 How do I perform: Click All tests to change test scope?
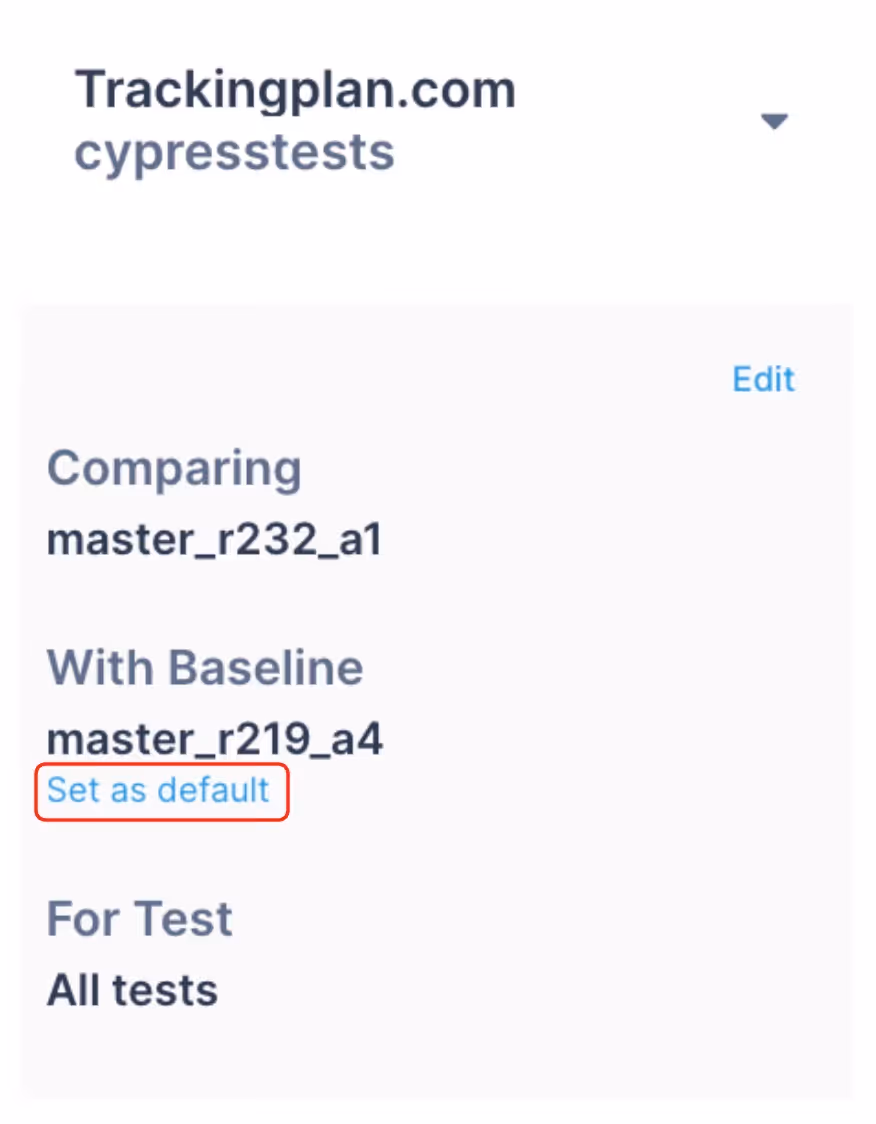(131, 990)
